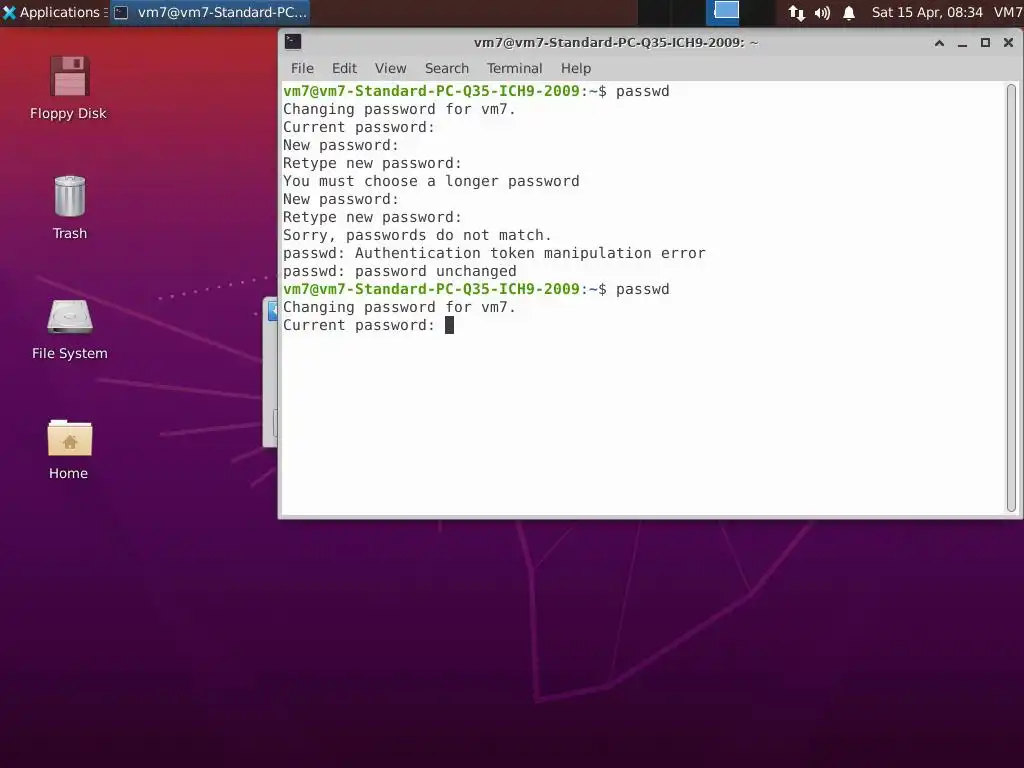Image resolution: width=1024 pixels, height=768 pixels.
Task: Open the File menu in the terminal
Action: pos(302,68)
